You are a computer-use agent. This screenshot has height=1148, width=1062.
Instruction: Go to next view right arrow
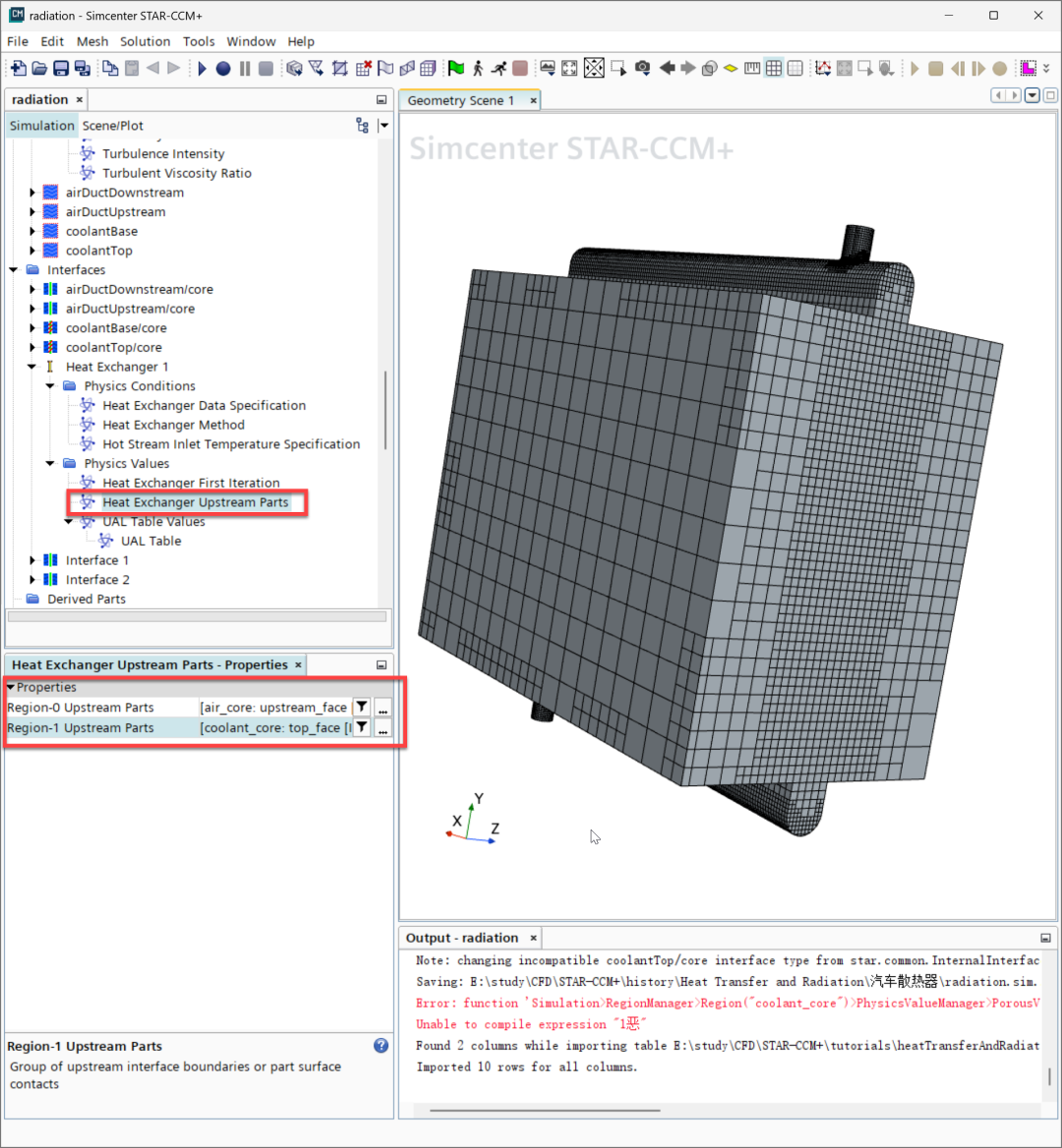coord(687,68)
